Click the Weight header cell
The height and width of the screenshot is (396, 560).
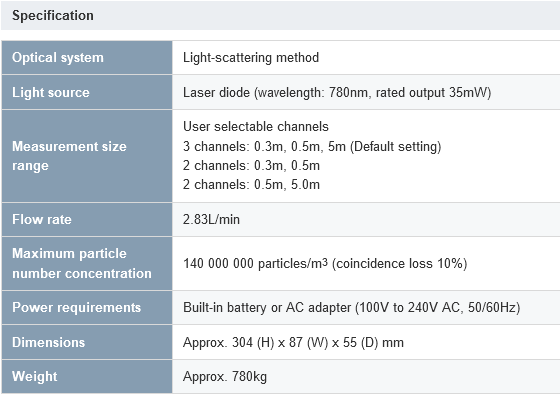(x=87, y=377)
